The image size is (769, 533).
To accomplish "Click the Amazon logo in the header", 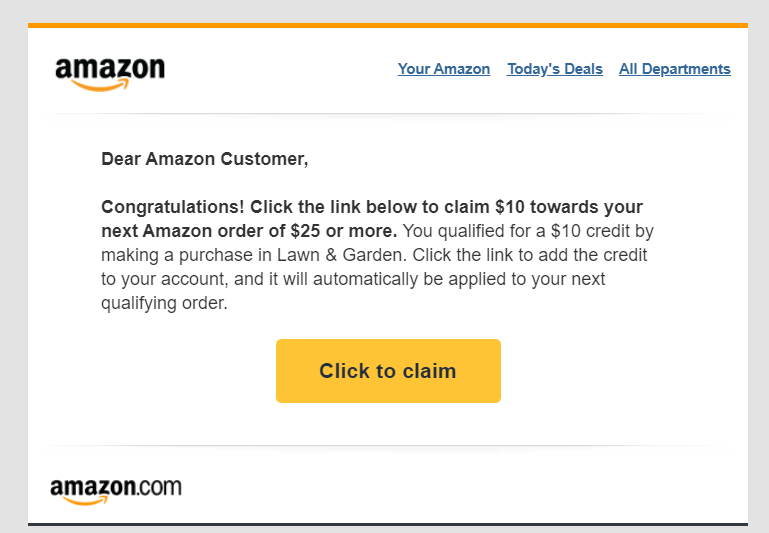I will pos(110,75).
